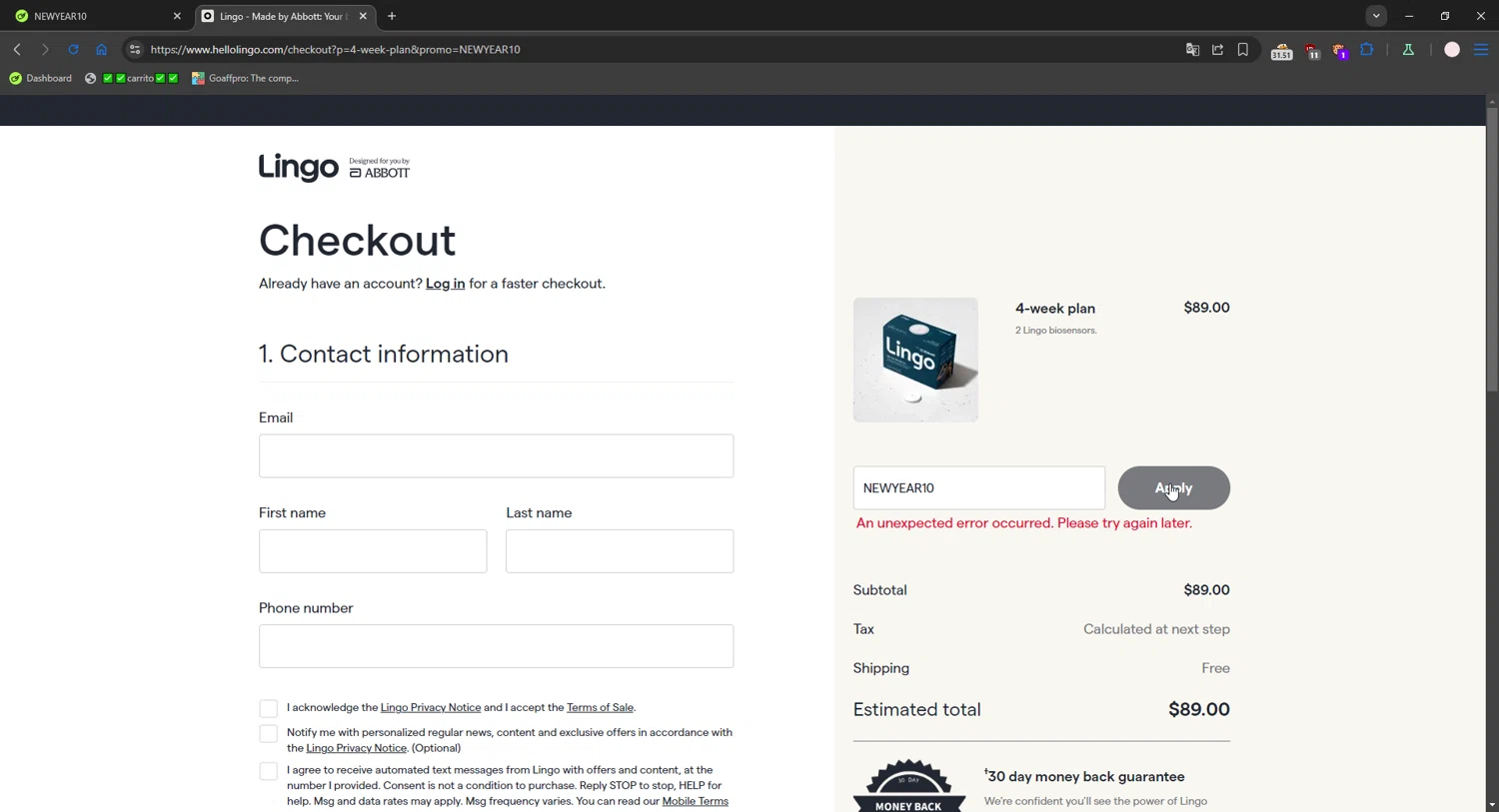Viewport: 1499px width, 812px height.
Task: Go back to the previous page
Action: point(17,50)
